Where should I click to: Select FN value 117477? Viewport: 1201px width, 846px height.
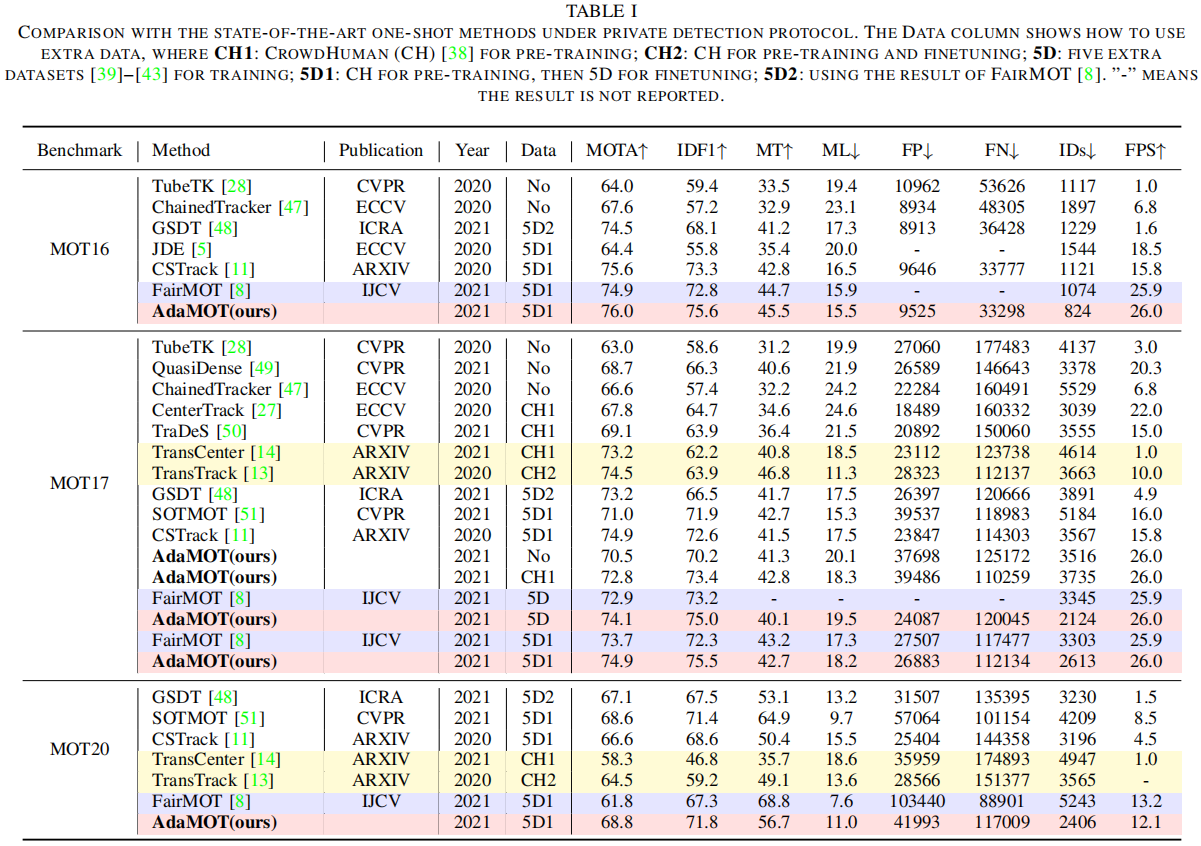point(1001,640)
